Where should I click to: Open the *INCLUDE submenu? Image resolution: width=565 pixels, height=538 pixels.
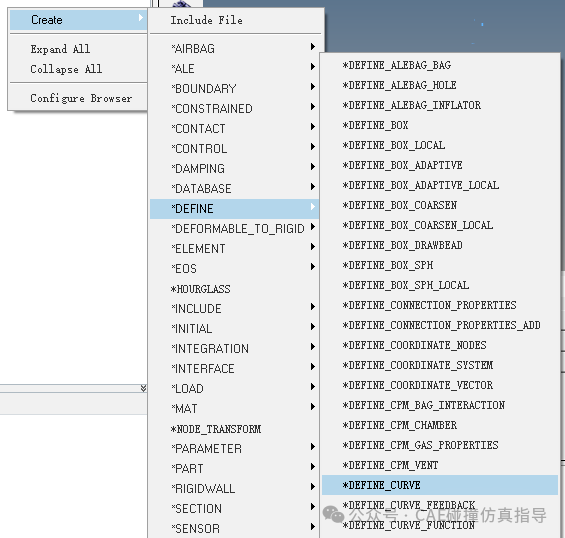[235, 308]
